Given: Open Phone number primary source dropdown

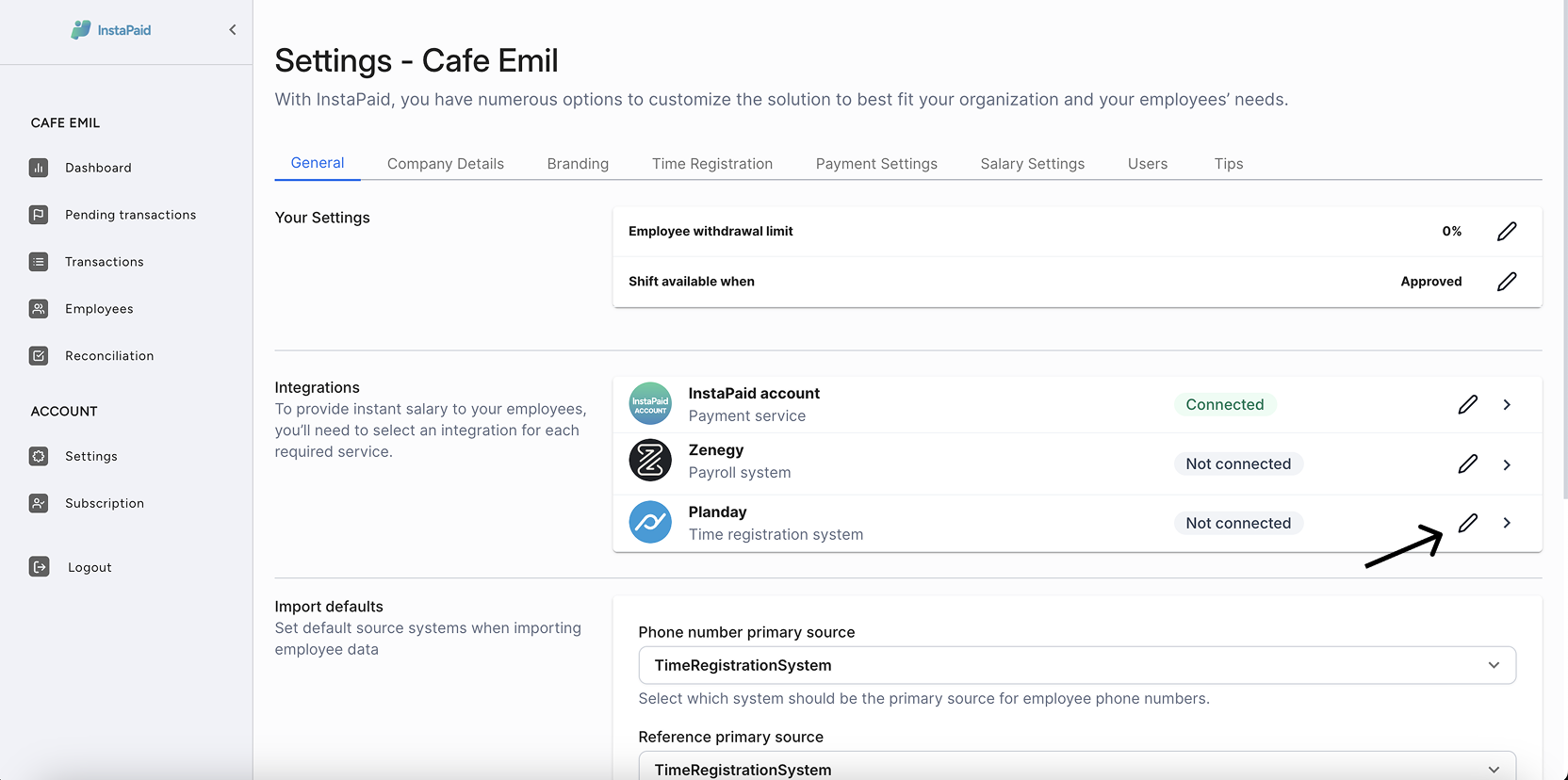Looking at the screenshot, I should pos(1076,665).
